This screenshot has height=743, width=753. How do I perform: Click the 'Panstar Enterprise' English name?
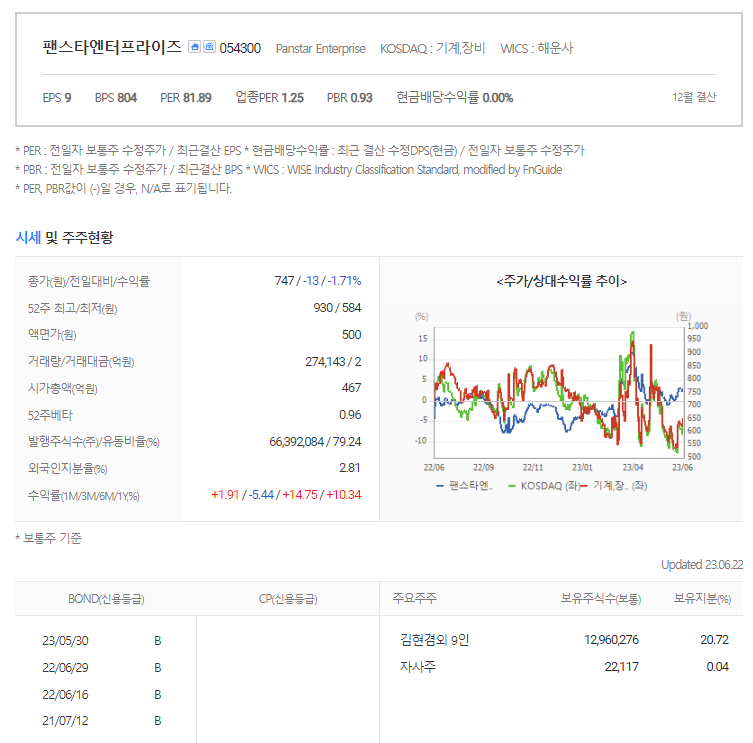[320, 49]
